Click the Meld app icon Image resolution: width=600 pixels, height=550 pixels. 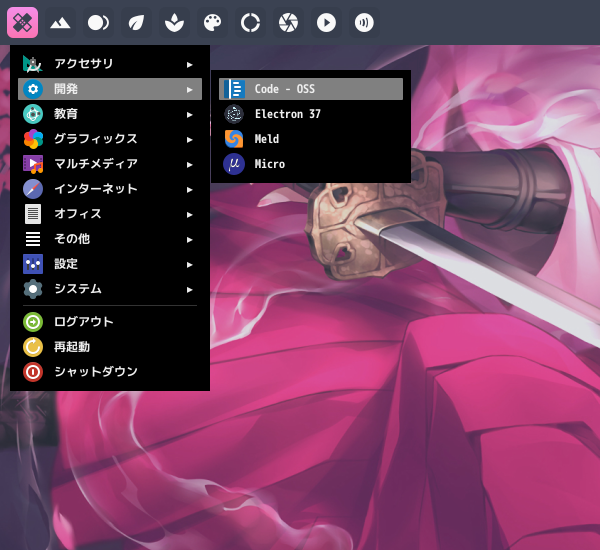tap(234, 139)
